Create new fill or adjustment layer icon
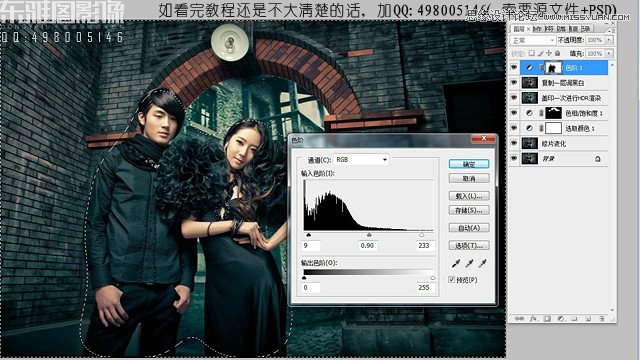640x360 pixels. (561, 318)
